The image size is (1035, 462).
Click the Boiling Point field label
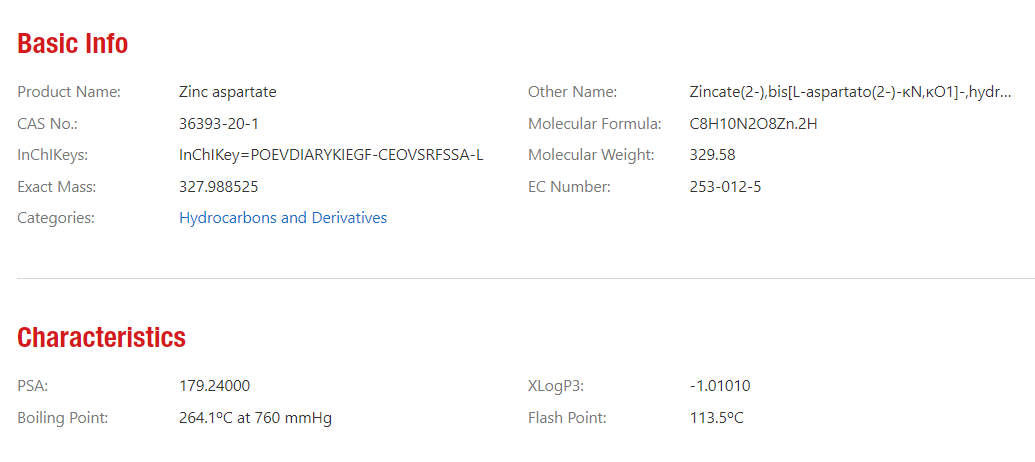click(62, 418)
